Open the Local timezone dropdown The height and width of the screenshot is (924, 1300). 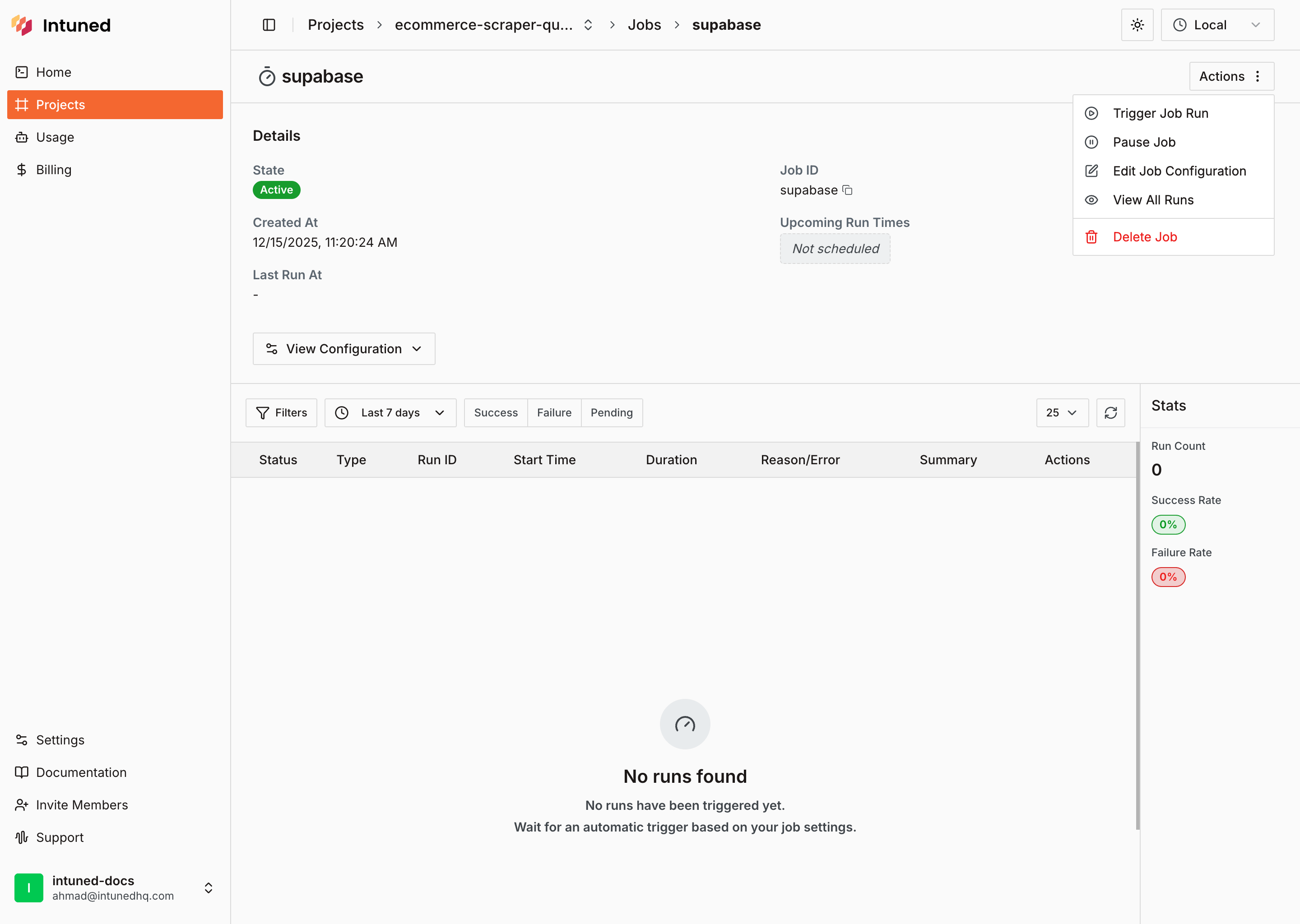coord(1217,25)
